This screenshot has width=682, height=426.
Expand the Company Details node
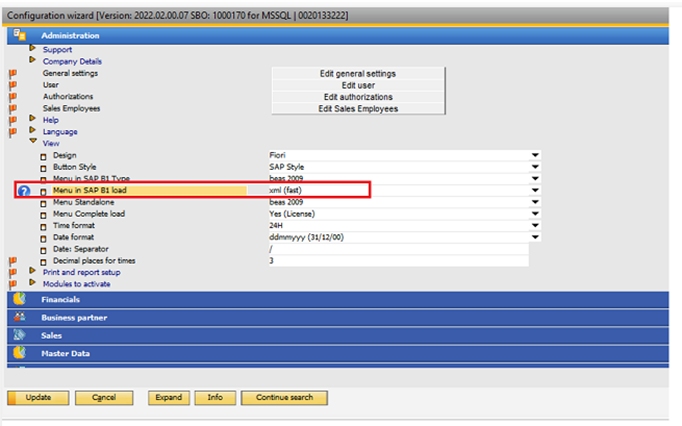32,60
